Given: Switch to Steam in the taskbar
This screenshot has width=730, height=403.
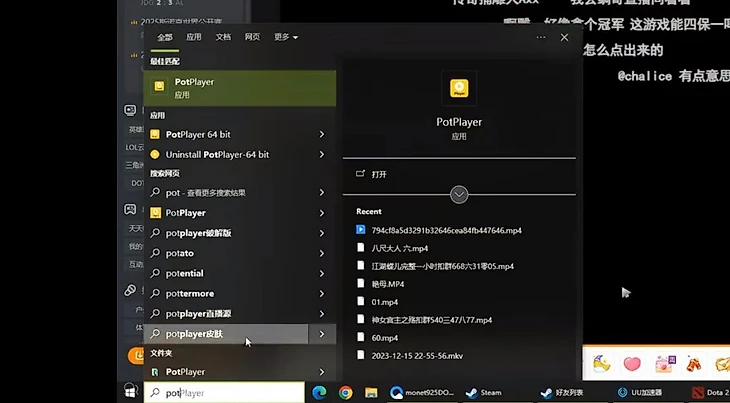Looking at the screenshot, I should point(484,393).
